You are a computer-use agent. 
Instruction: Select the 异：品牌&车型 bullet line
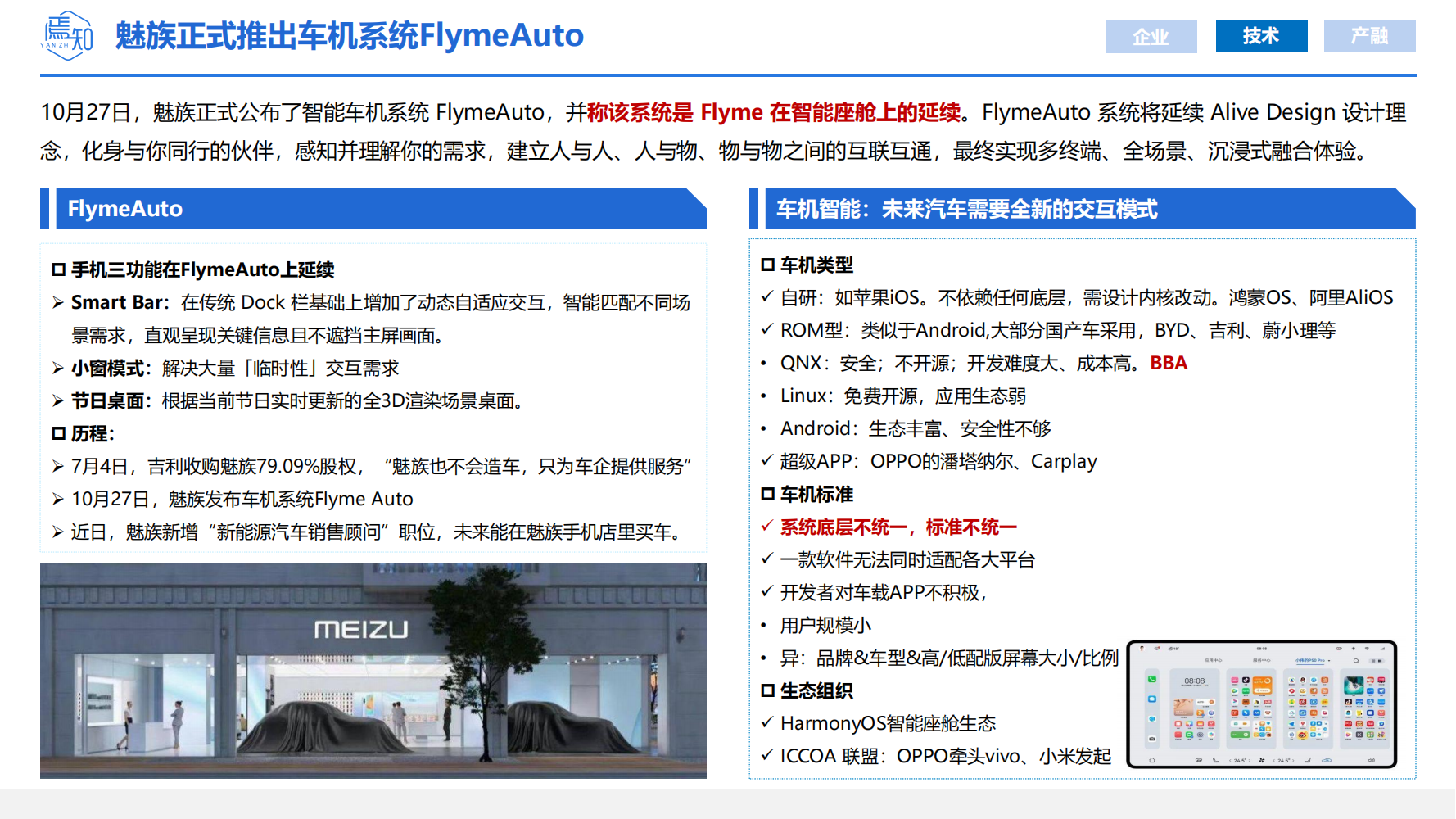tap(939, 658)
